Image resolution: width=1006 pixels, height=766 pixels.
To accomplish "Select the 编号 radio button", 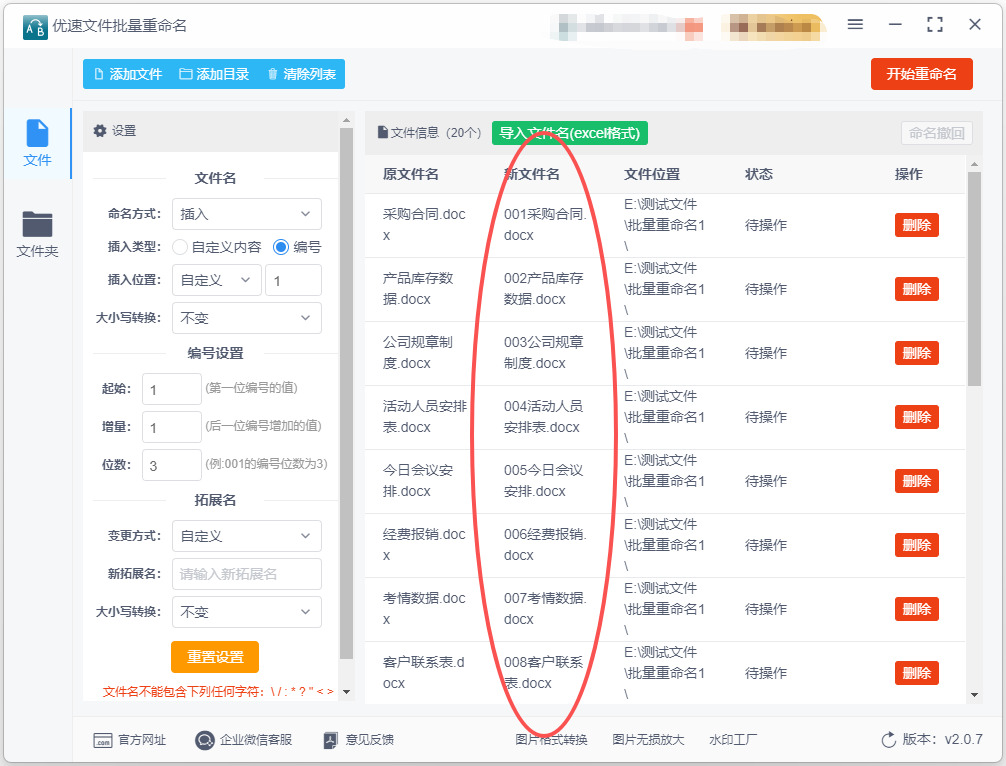I will click(281, 247).
